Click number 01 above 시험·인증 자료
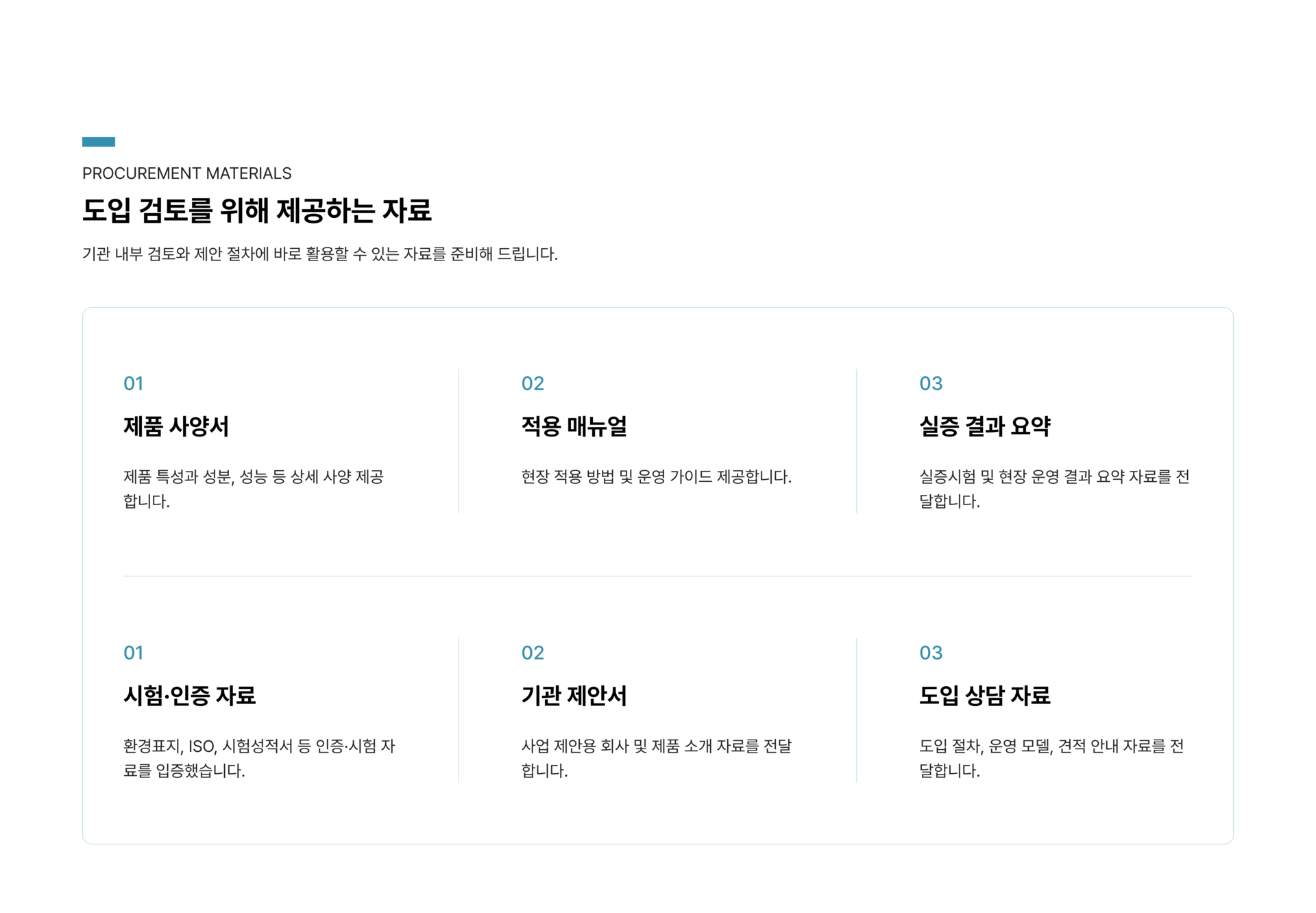Screen dimensions: 1316x913 tap(134, 653)
